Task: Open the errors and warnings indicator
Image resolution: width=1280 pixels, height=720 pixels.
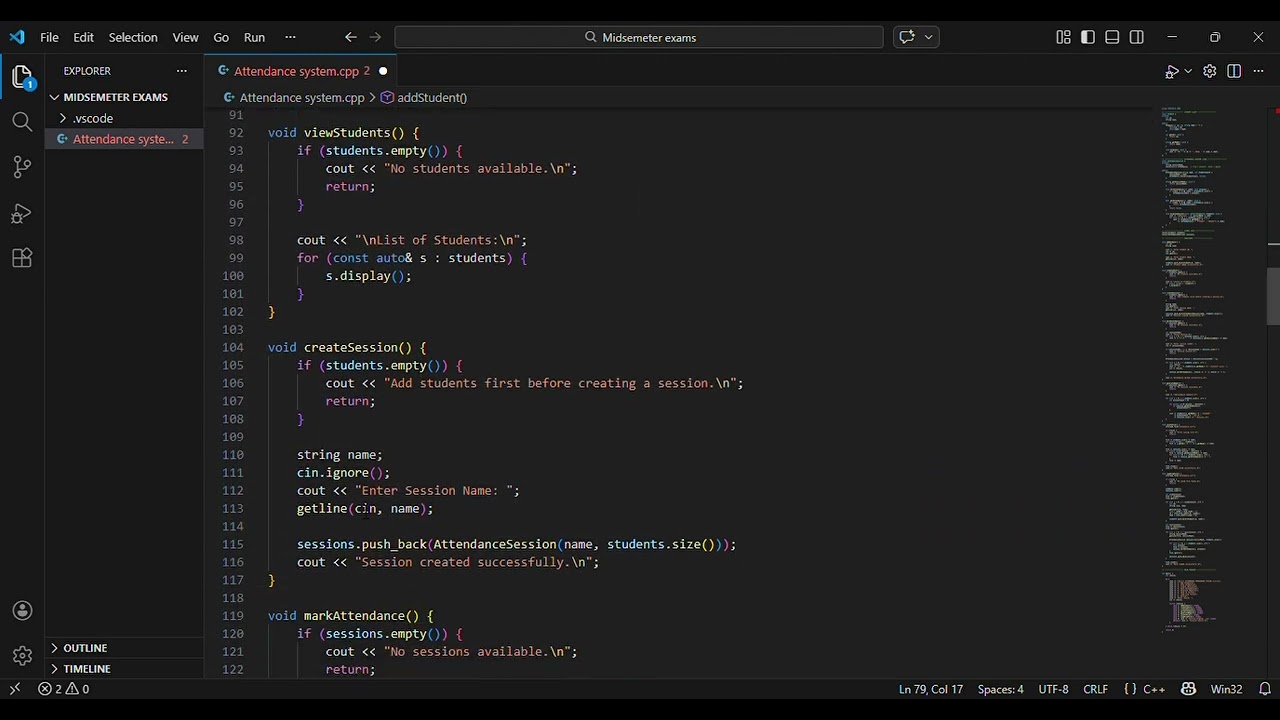Action: (64, 689)
